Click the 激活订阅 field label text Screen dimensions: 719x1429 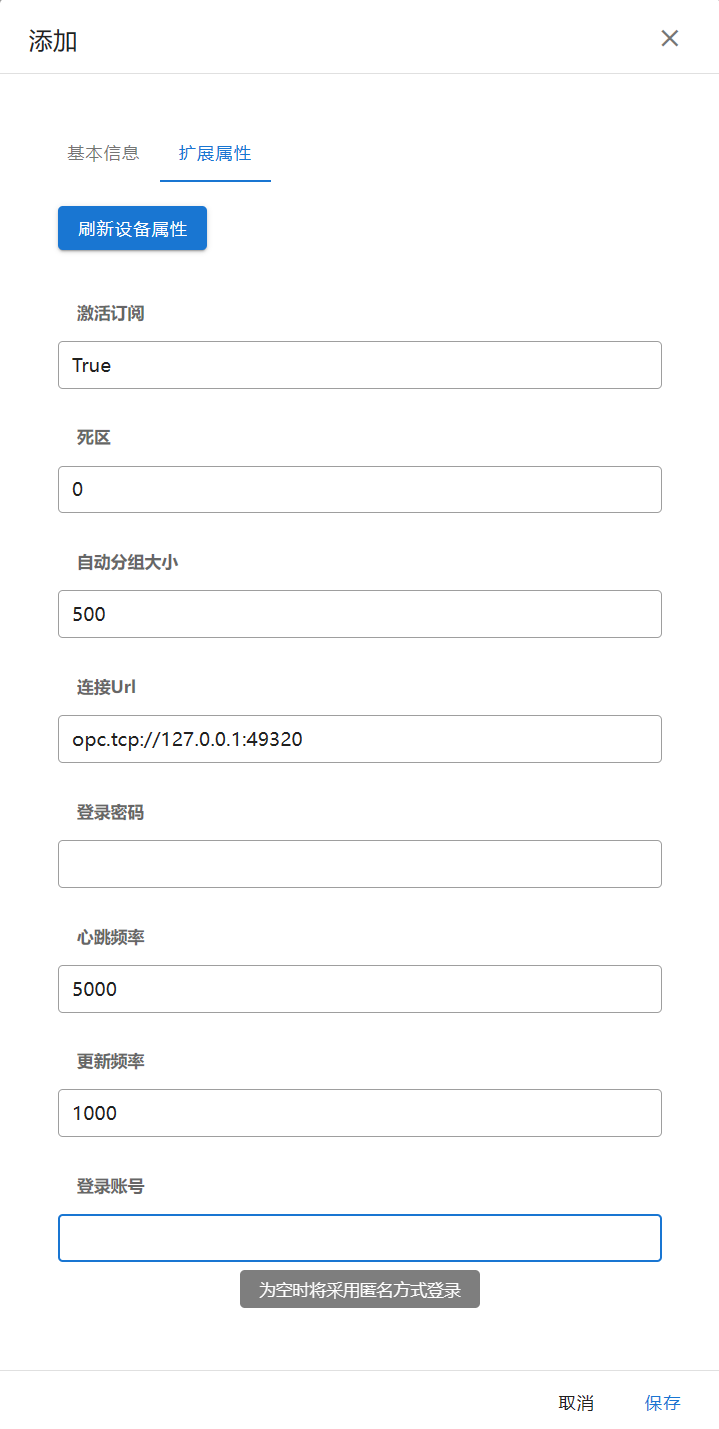point(111,313)
